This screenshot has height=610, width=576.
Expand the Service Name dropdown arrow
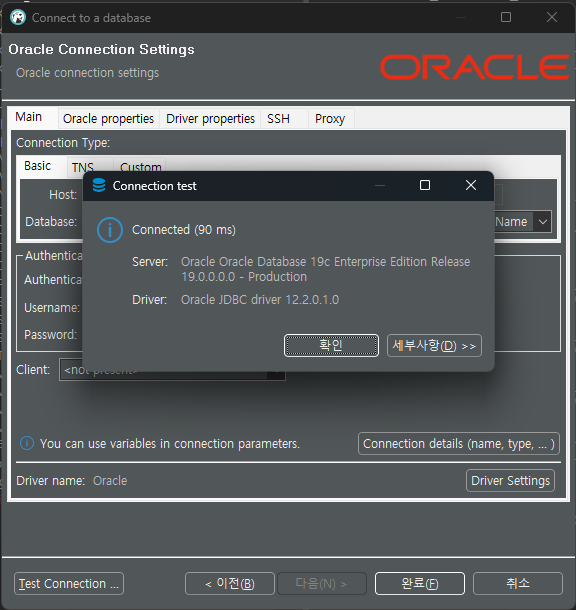click(543, 222)
